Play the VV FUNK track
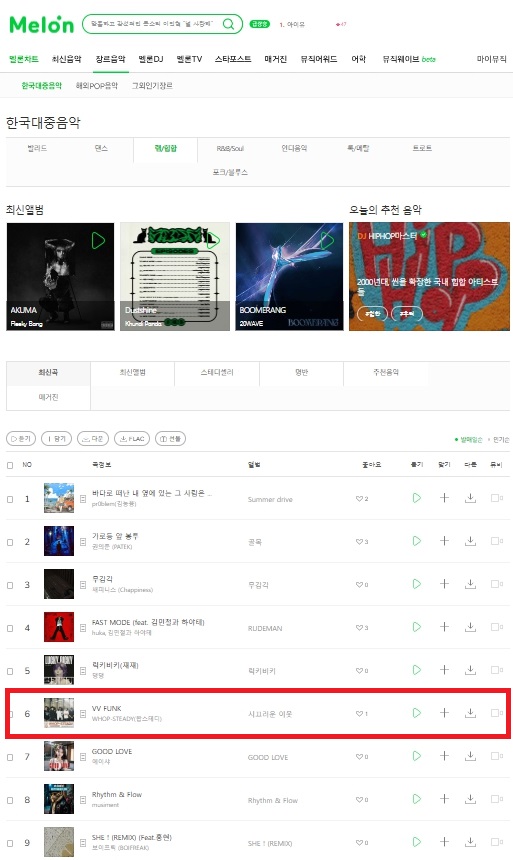 coord(417,713)
